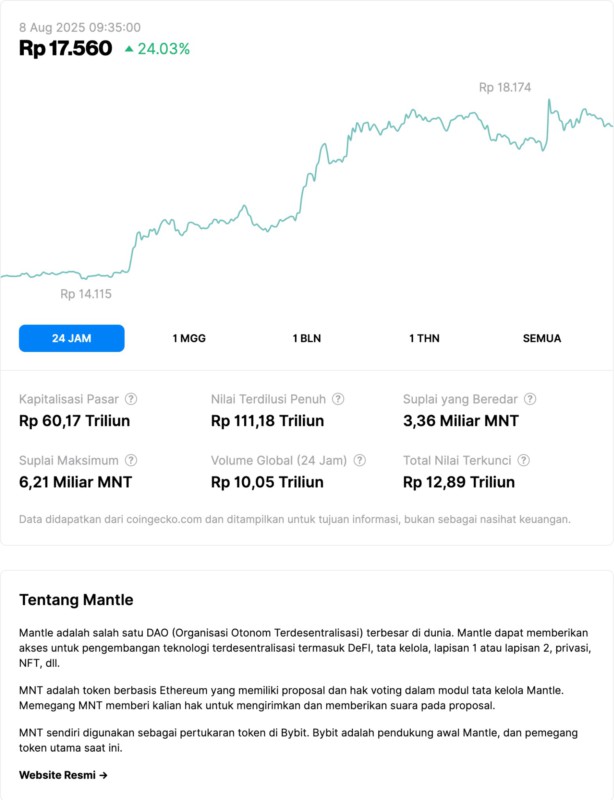Select the 24 JAM time range

[x=72, y=338]
